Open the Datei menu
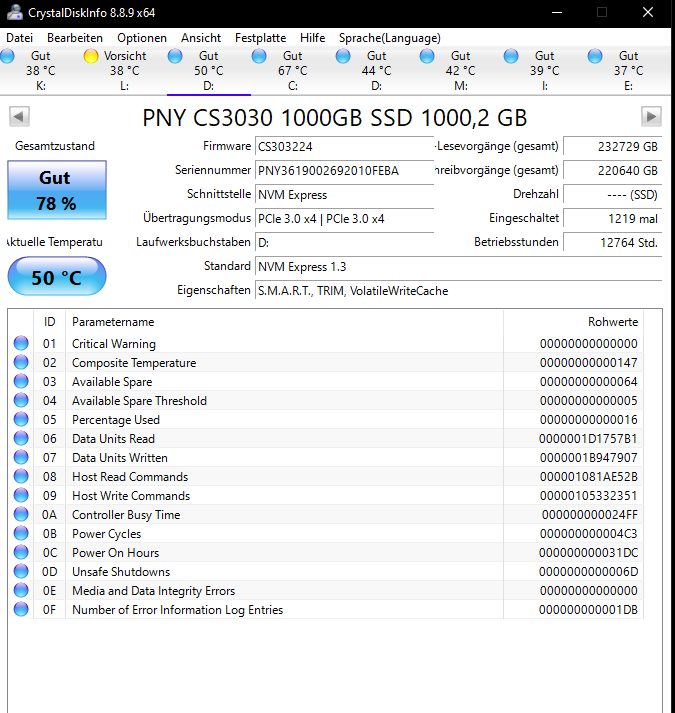This screenshot has height=713, width=675. 20,38
